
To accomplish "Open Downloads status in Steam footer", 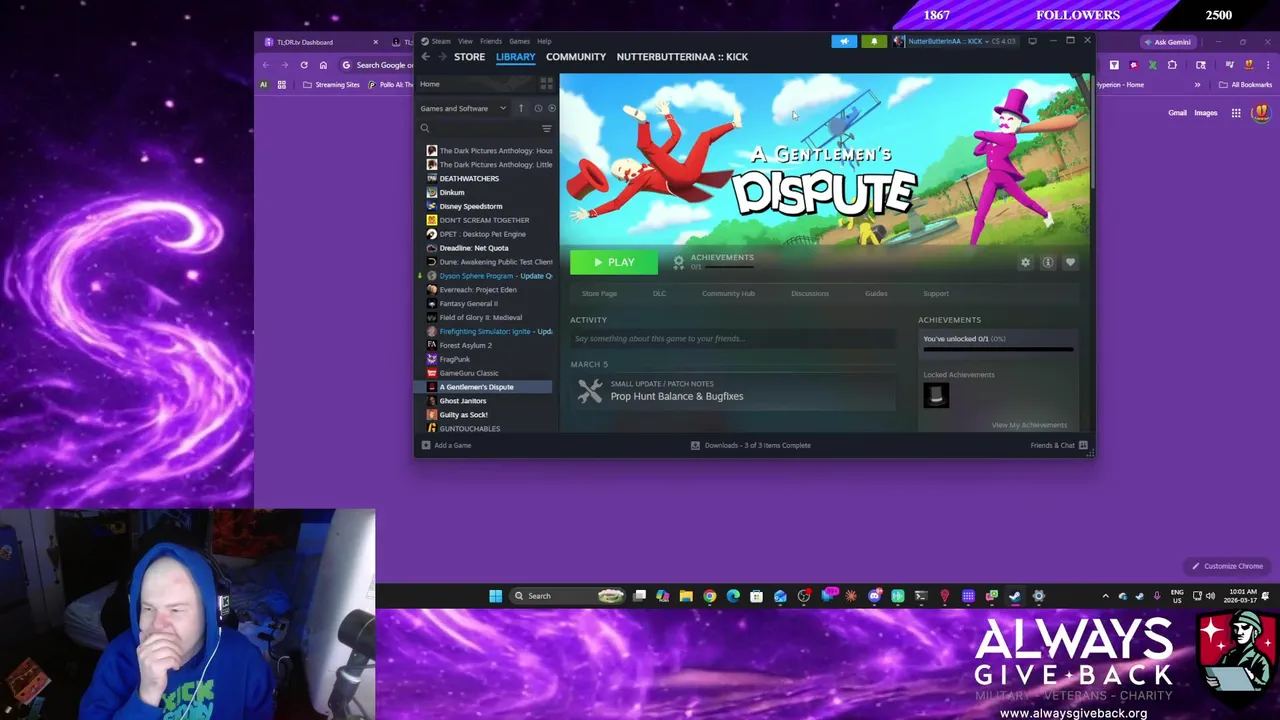I will tap(751, 445).
